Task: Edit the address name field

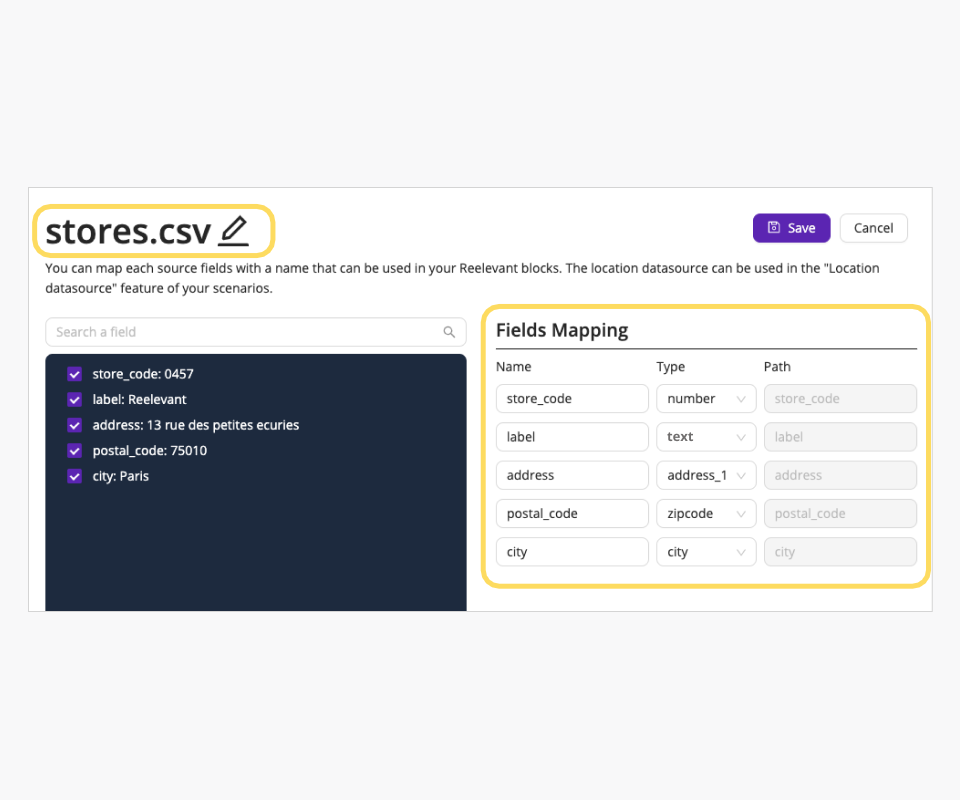Action: [572, 475]
